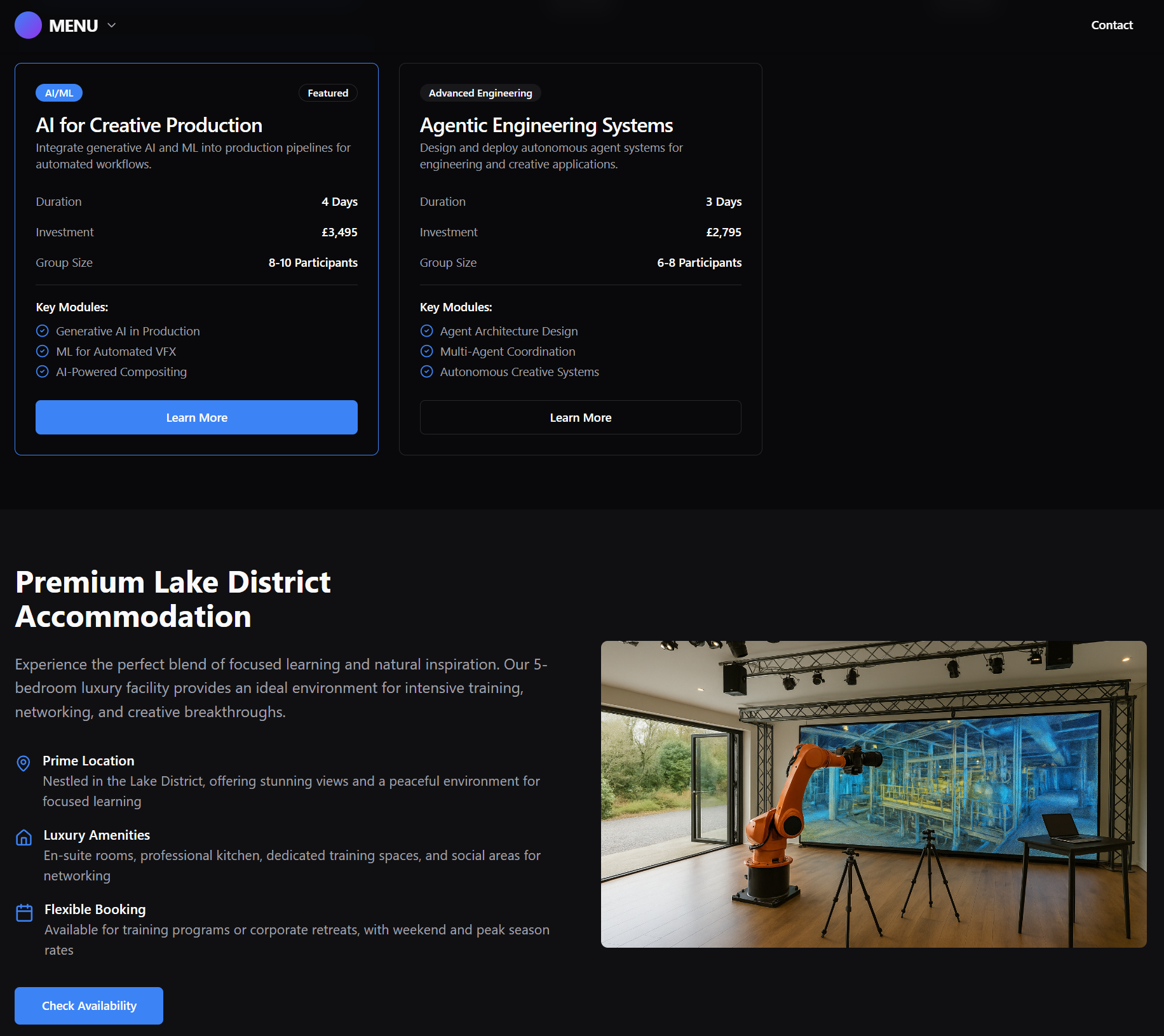This screenshot has width=1164, height=1036.
Task: Click the AI for Creative Production title
Action: coord(149,125)
